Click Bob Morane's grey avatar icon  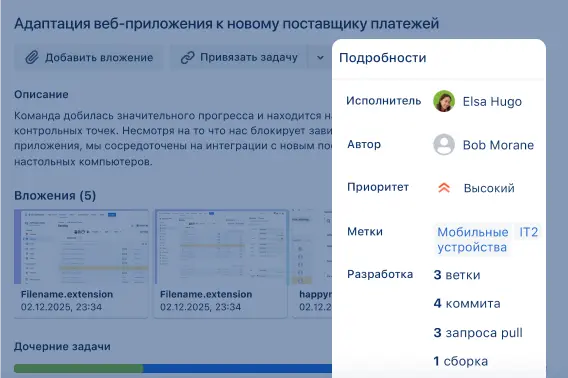click(x=444, y=145)
